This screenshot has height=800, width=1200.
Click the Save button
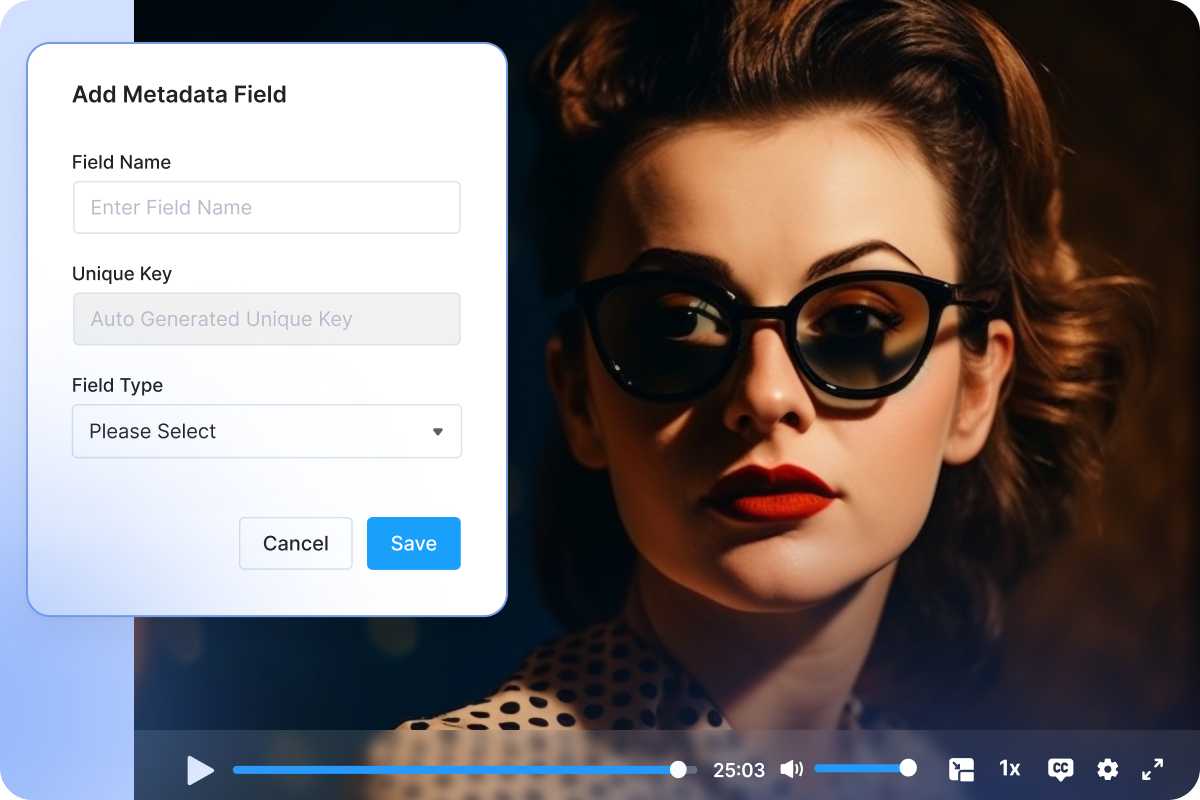point(413,543)
